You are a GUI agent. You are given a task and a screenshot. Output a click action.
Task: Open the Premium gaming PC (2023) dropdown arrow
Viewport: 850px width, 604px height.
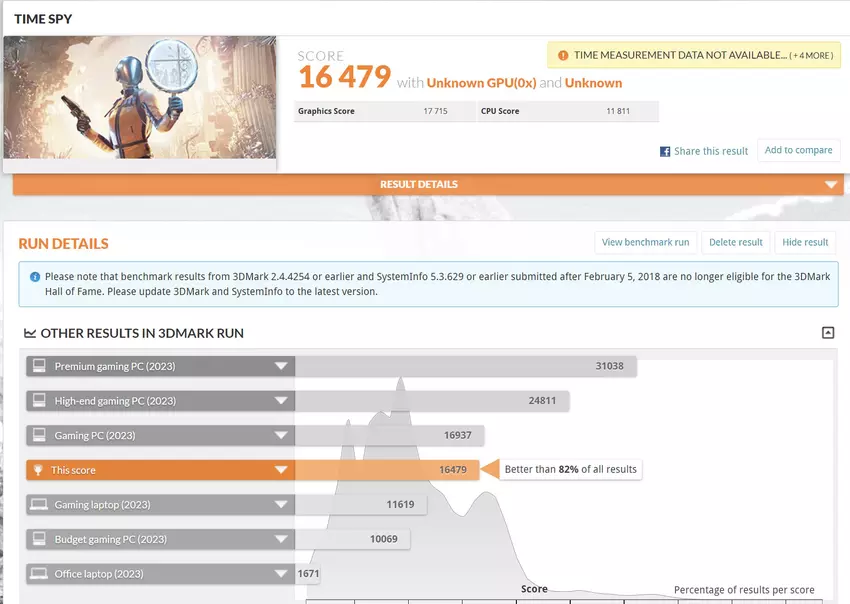point(281,367)
